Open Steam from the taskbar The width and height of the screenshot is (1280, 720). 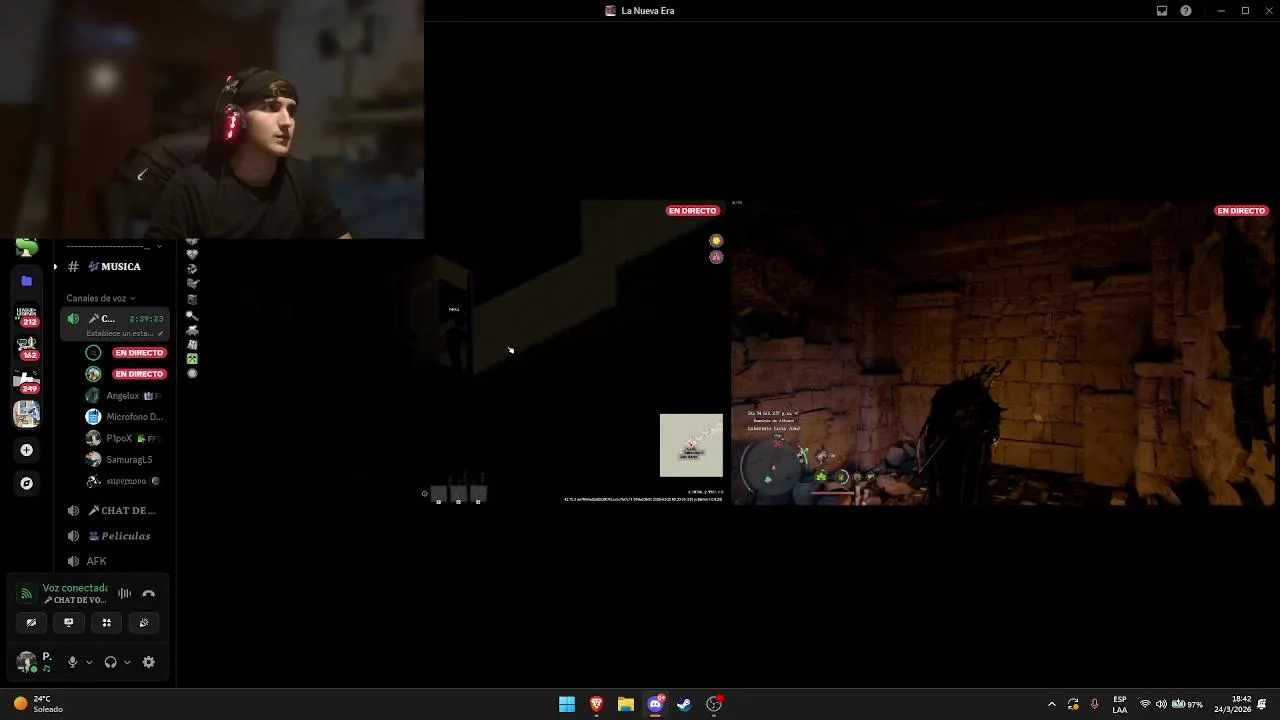(684, 704)
